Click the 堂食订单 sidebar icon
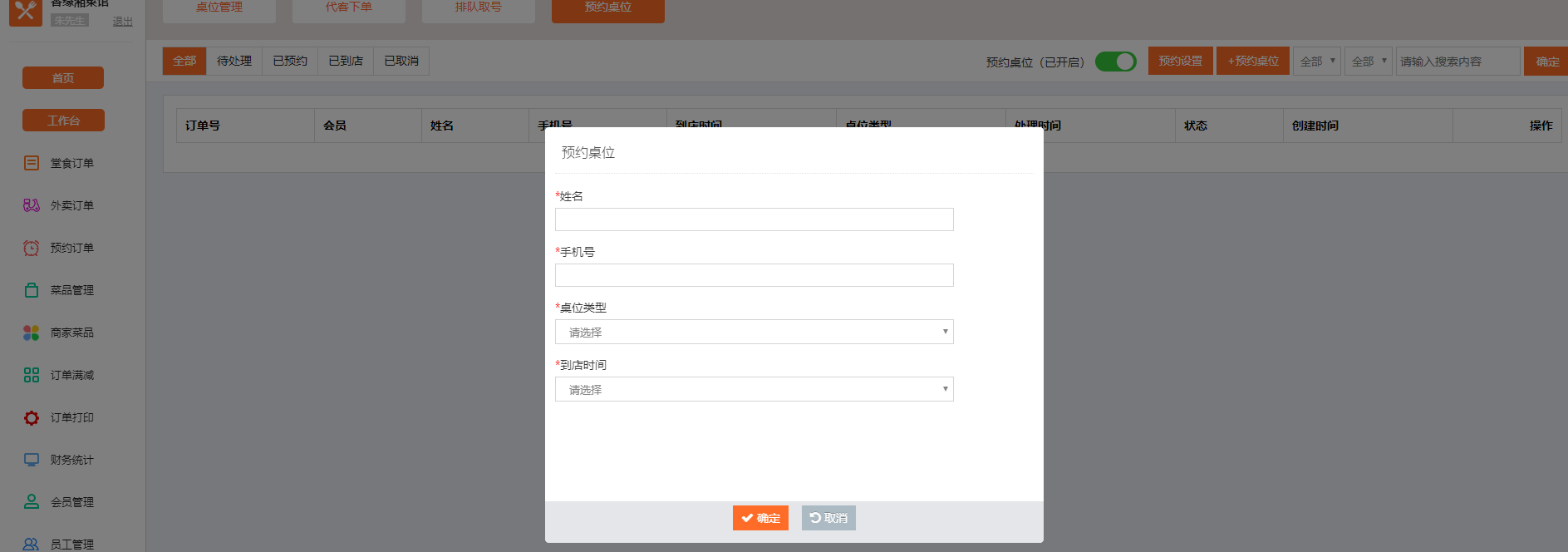Image resolution: width=1568 pixels, height=552 pixels. click(32, 163)
